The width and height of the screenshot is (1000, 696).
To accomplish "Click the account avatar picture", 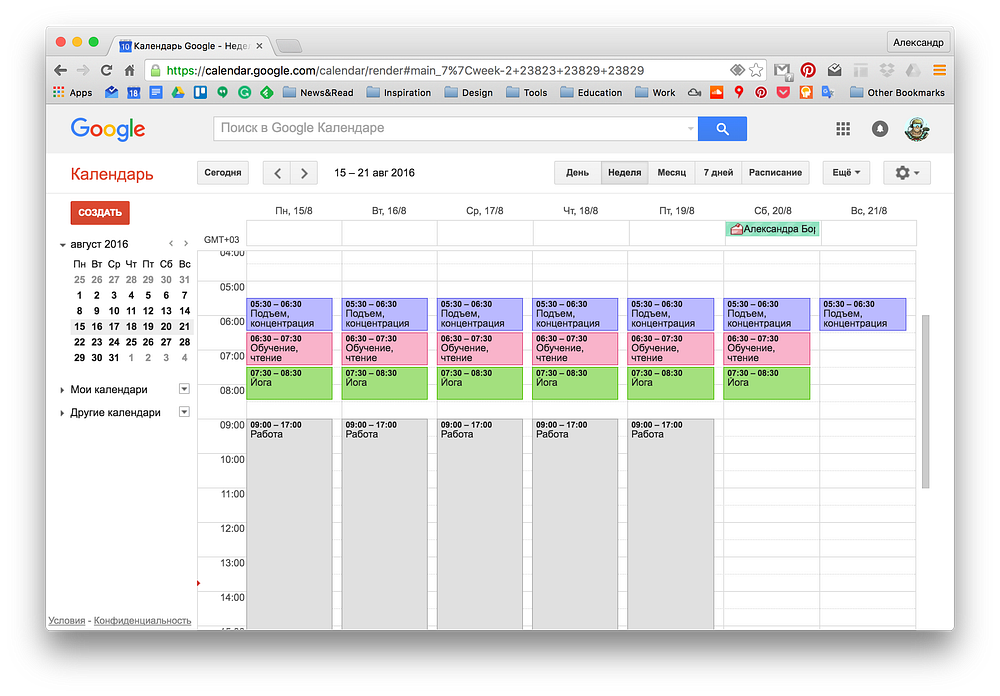I will click(x=916, y=129).
